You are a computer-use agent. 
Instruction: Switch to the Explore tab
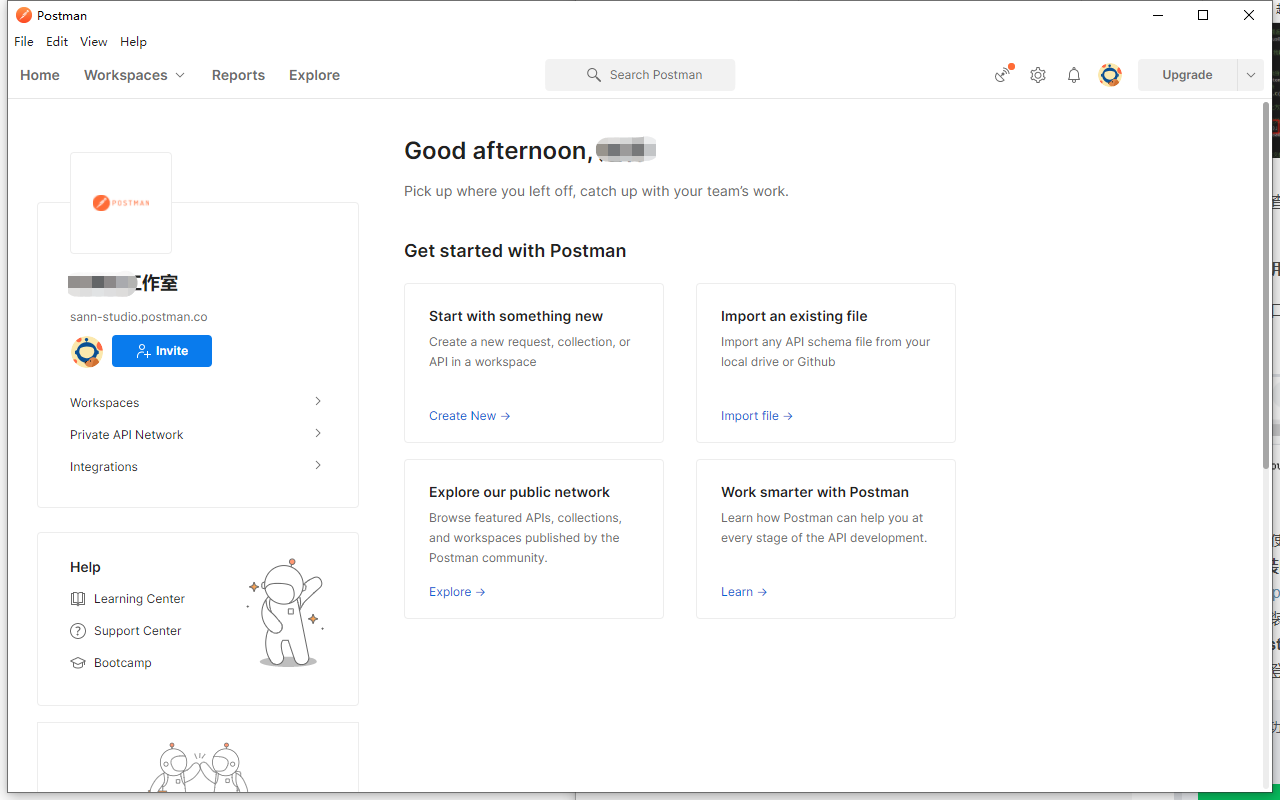(314, 75)
